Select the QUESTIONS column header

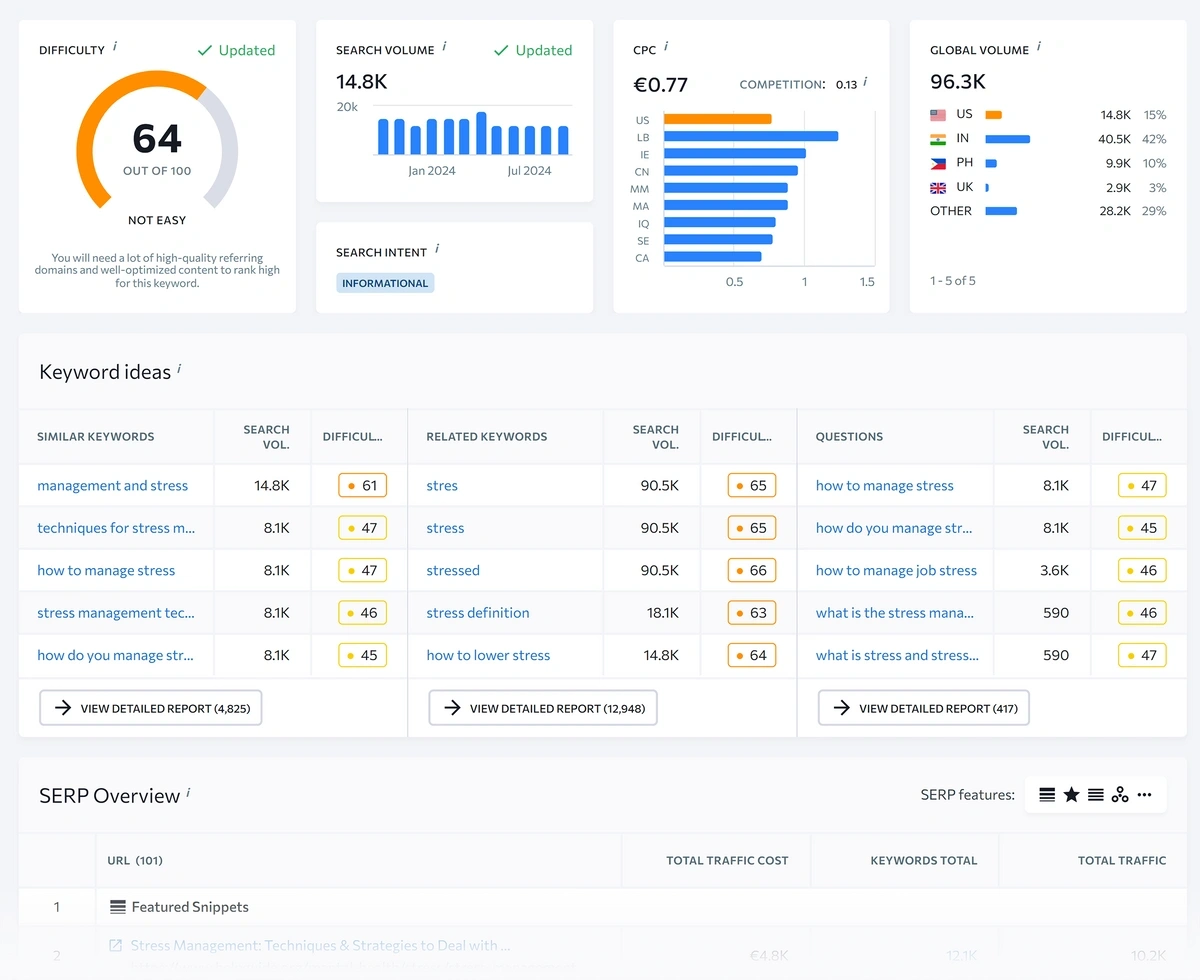[x=848, y=436]
